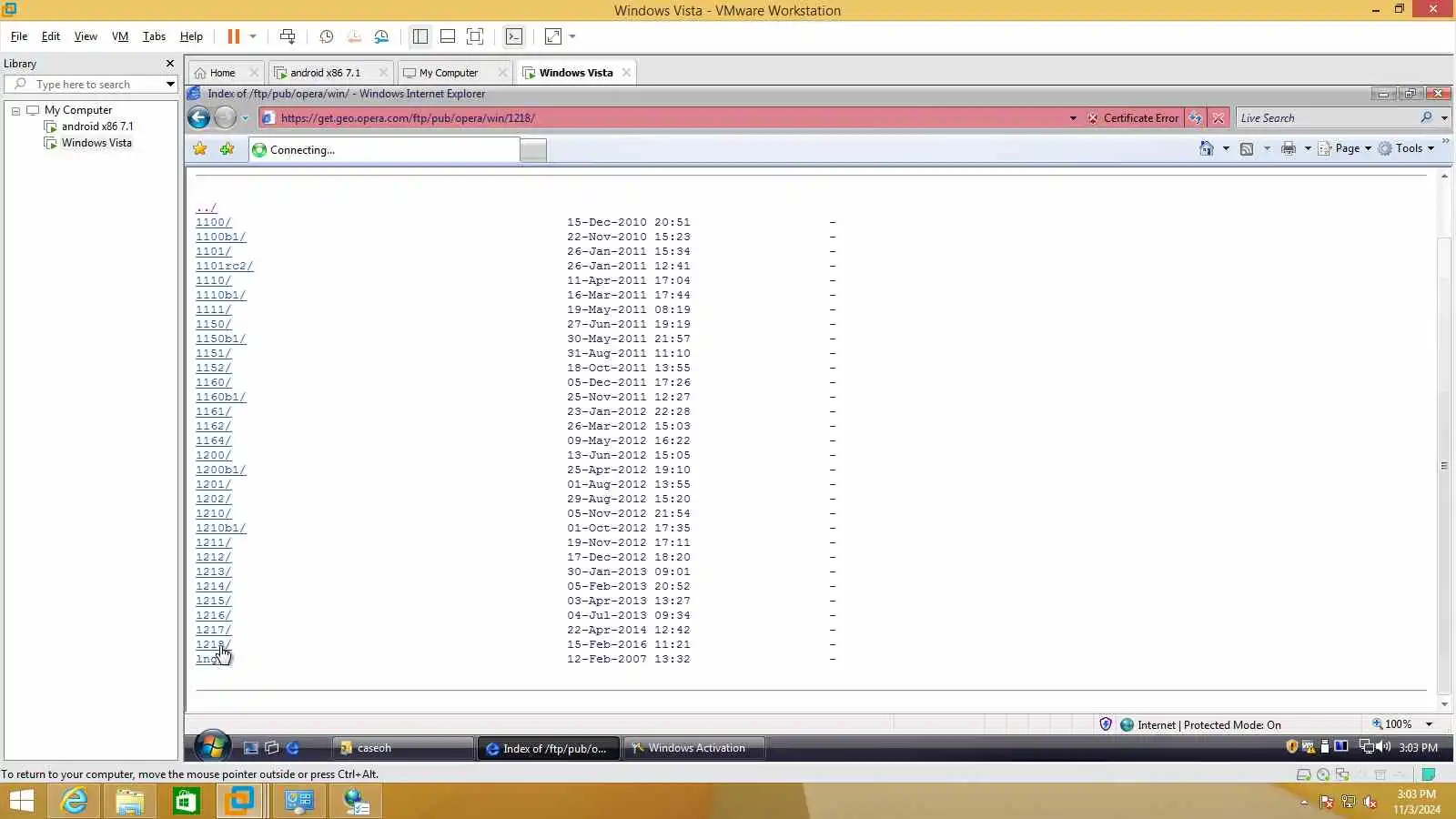Open the 1210b1/ directory link
This screenshot has height=819, width=1456.
pyautogui.click(x=221, y=528)
